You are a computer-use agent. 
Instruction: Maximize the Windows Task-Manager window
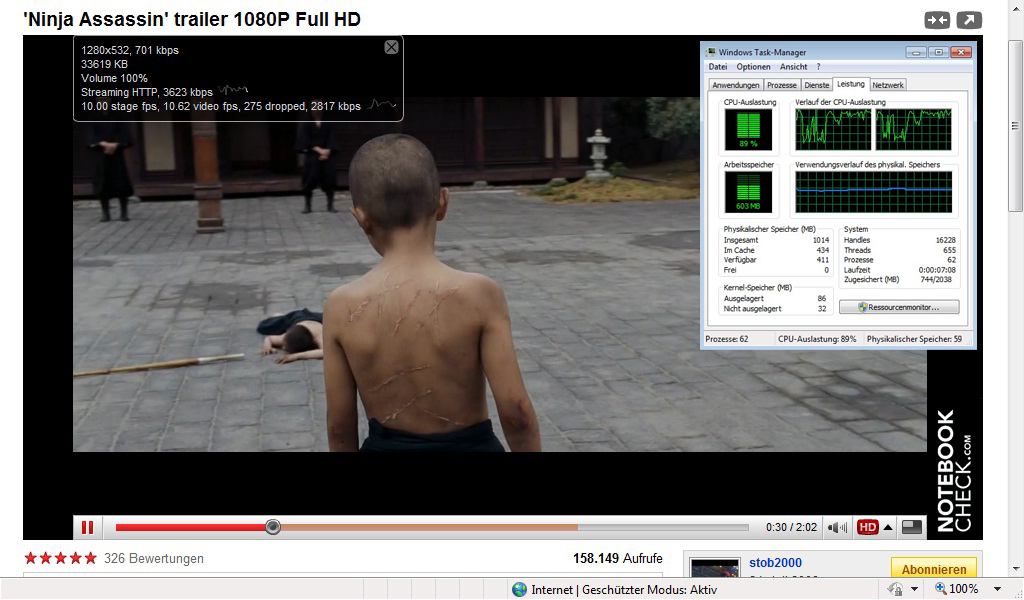(x=938, y=52)
